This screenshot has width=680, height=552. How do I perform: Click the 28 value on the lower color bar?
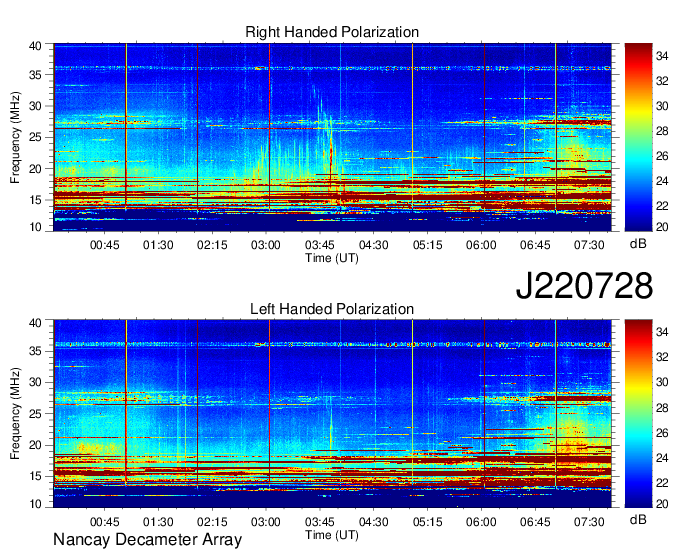[x=662, y=407]
